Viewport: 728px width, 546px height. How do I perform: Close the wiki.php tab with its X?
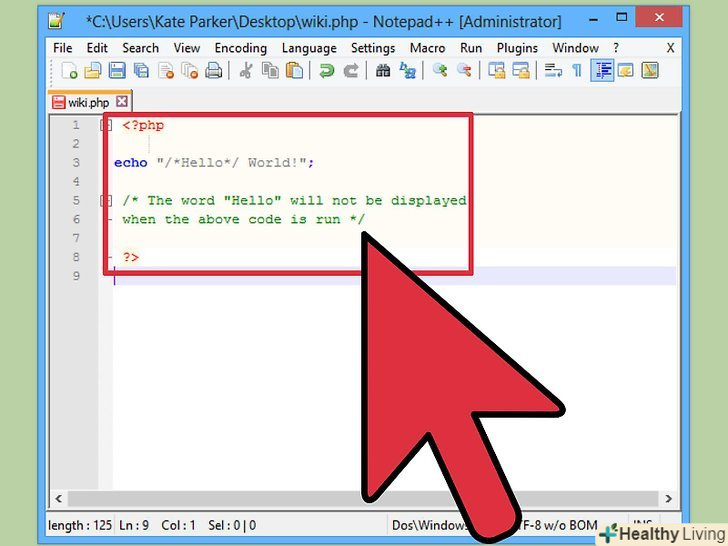pos(122,101)
